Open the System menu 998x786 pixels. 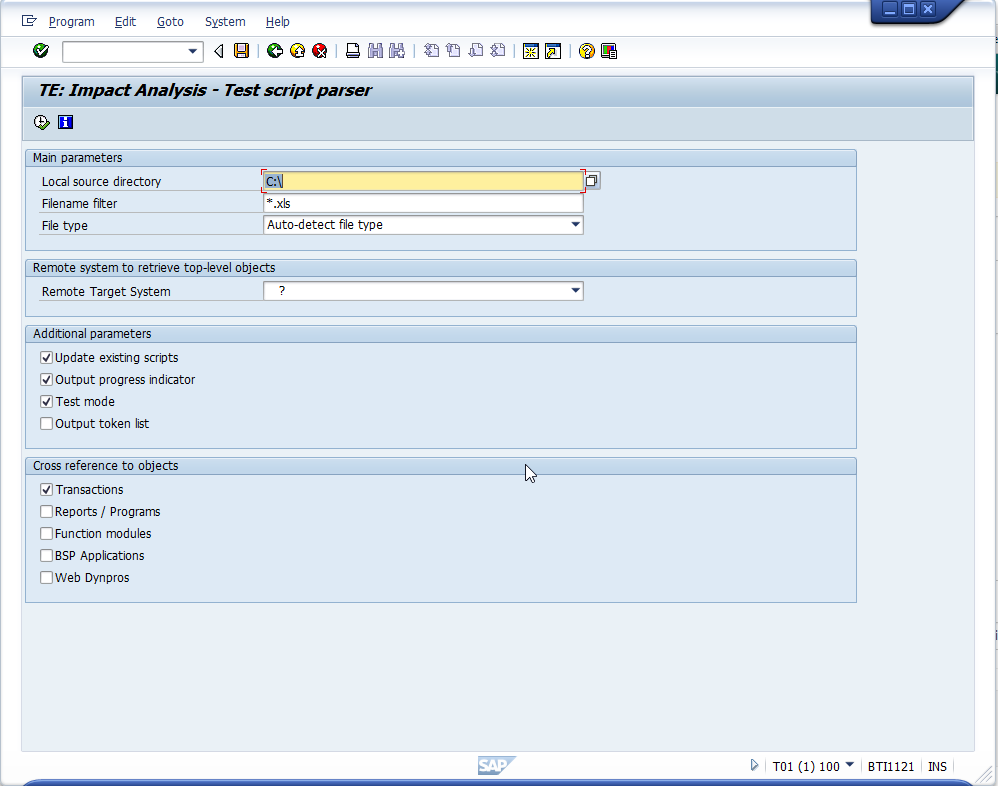(x=225, y=22)
